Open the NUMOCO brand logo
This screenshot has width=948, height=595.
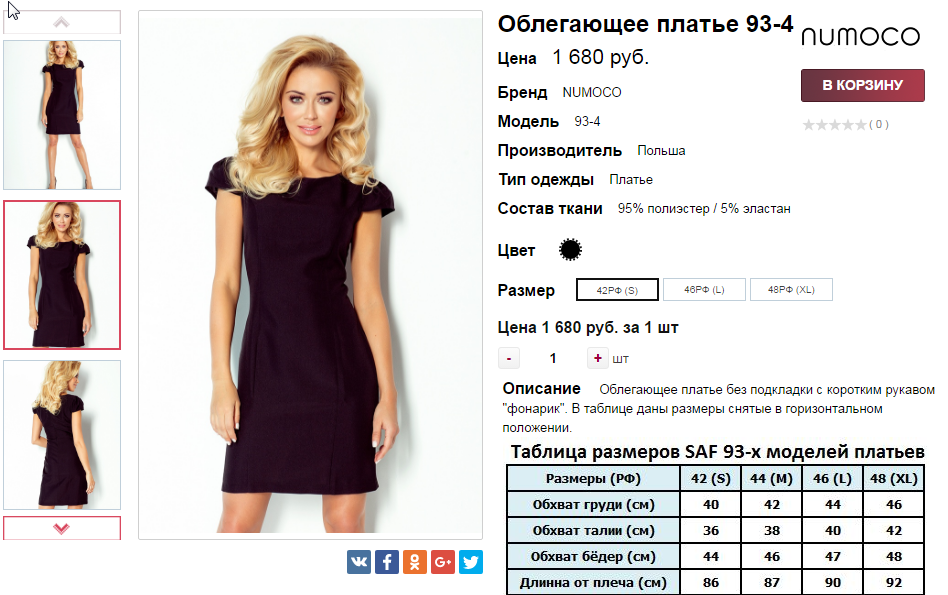pos(860,36)
